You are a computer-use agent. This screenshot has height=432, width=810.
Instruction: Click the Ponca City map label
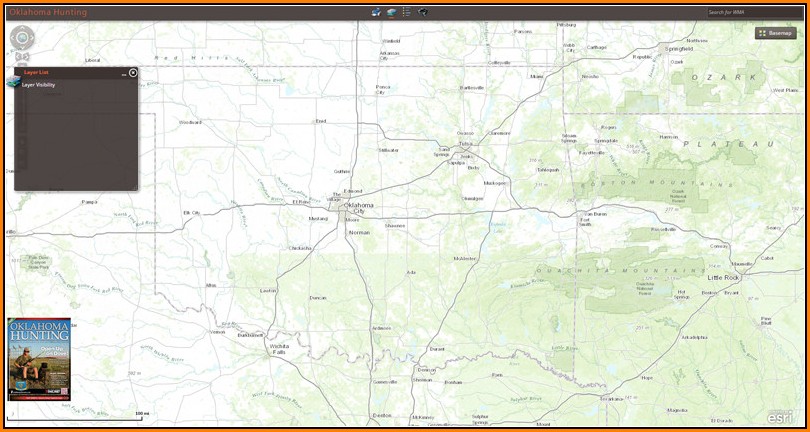pyautogui.click(x=383, y=90)
